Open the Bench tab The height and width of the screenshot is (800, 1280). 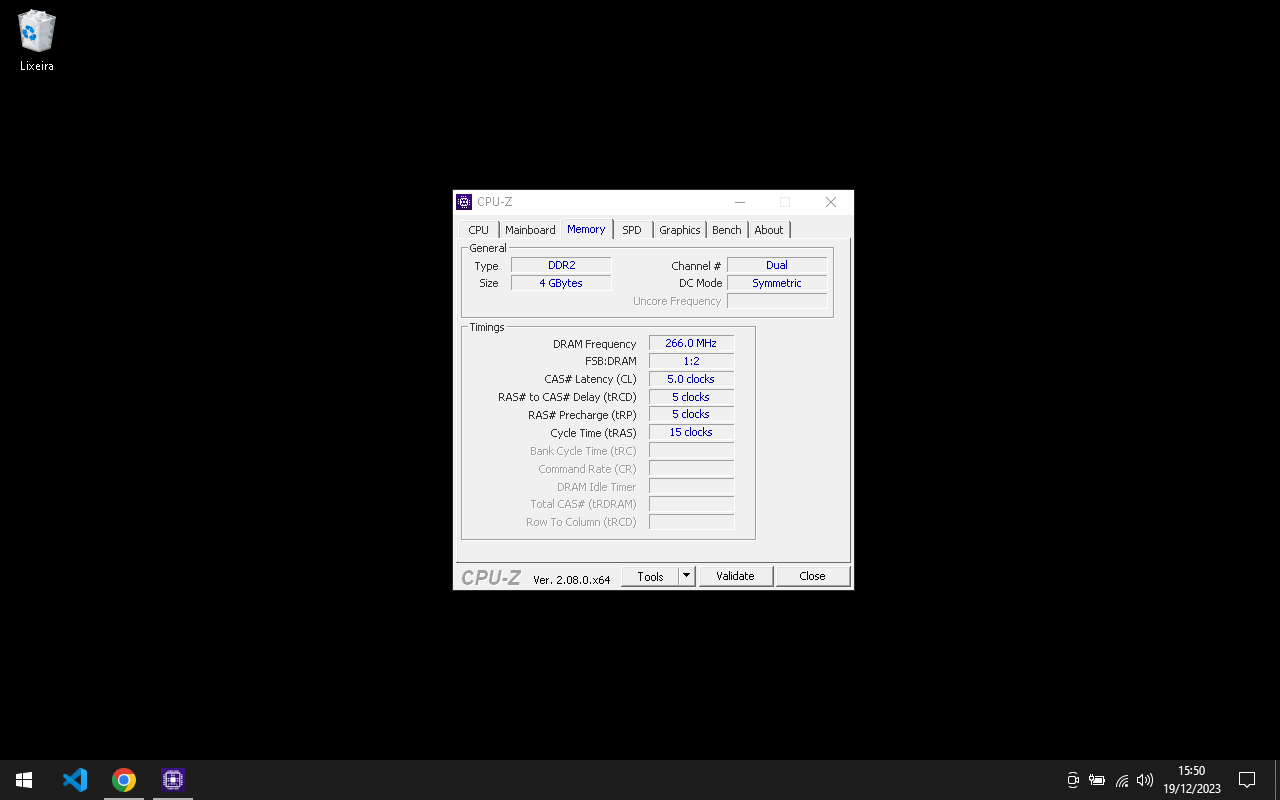click(727, 230)
